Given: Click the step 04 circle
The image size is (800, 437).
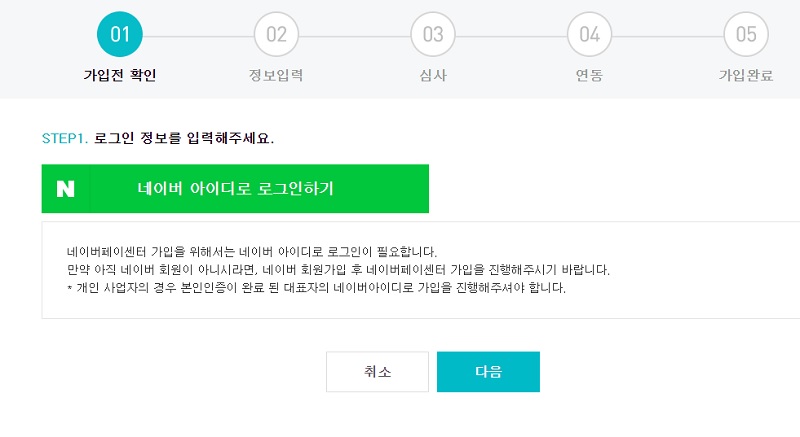Looking at the screenshot, I should coord(589,34).
